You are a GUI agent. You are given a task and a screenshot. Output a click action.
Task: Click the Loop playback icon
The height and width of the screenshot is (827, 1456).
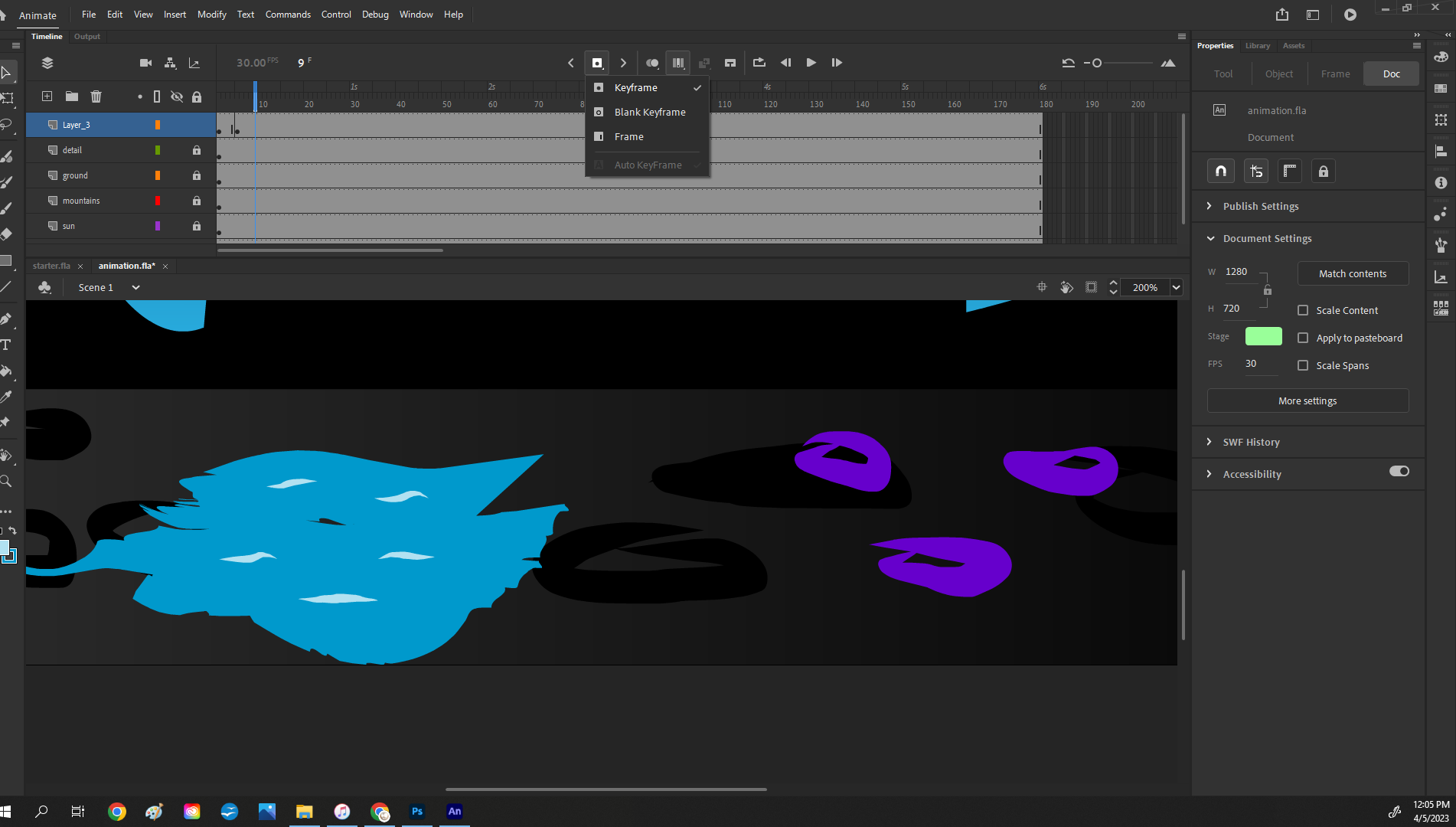tap(759, 63)
